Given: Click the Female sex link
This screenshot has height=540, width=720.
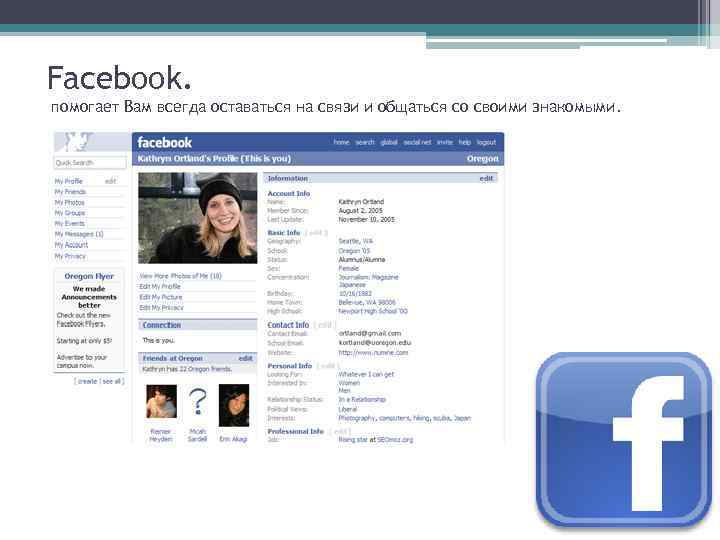Looking at the screenshot, I should [x=349, y=268].
